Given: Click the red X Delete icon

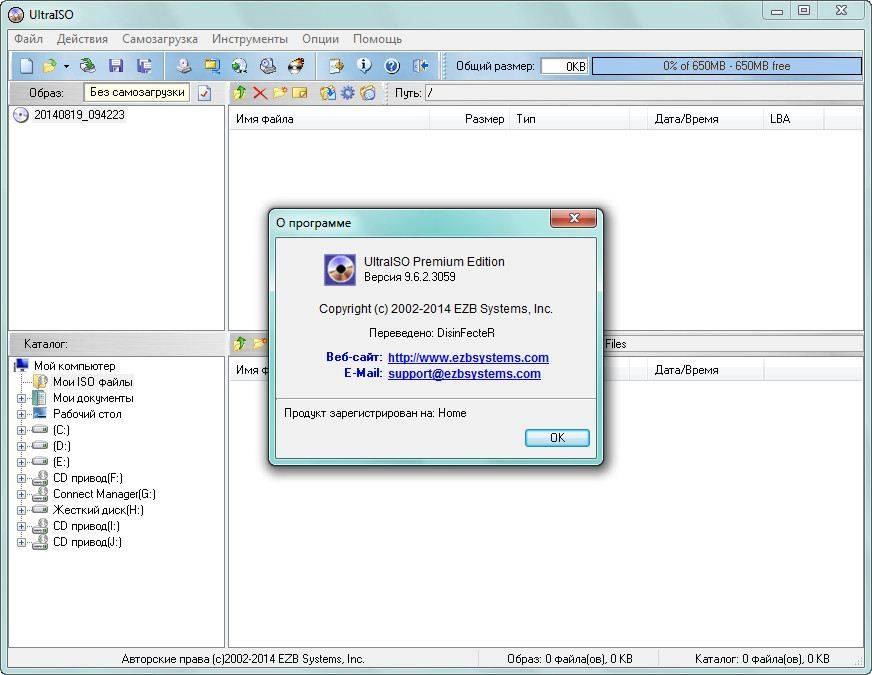Looking at the screenshot, I should coord(260,93).
